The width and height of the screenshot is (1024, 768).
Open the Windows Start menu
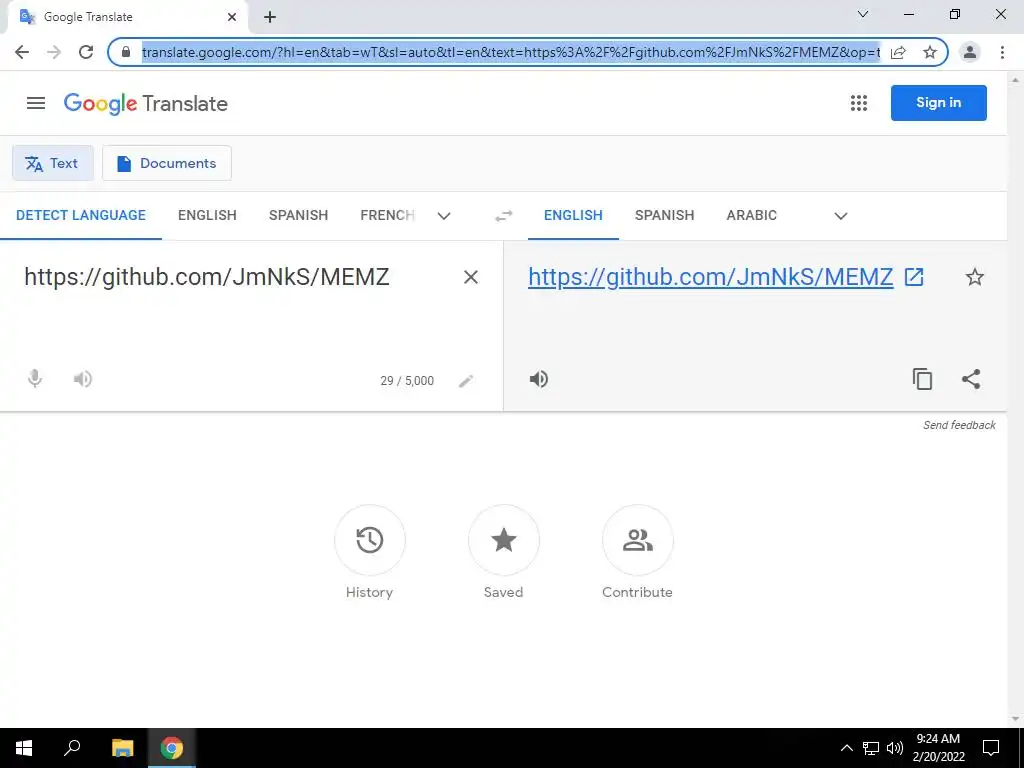24,748
